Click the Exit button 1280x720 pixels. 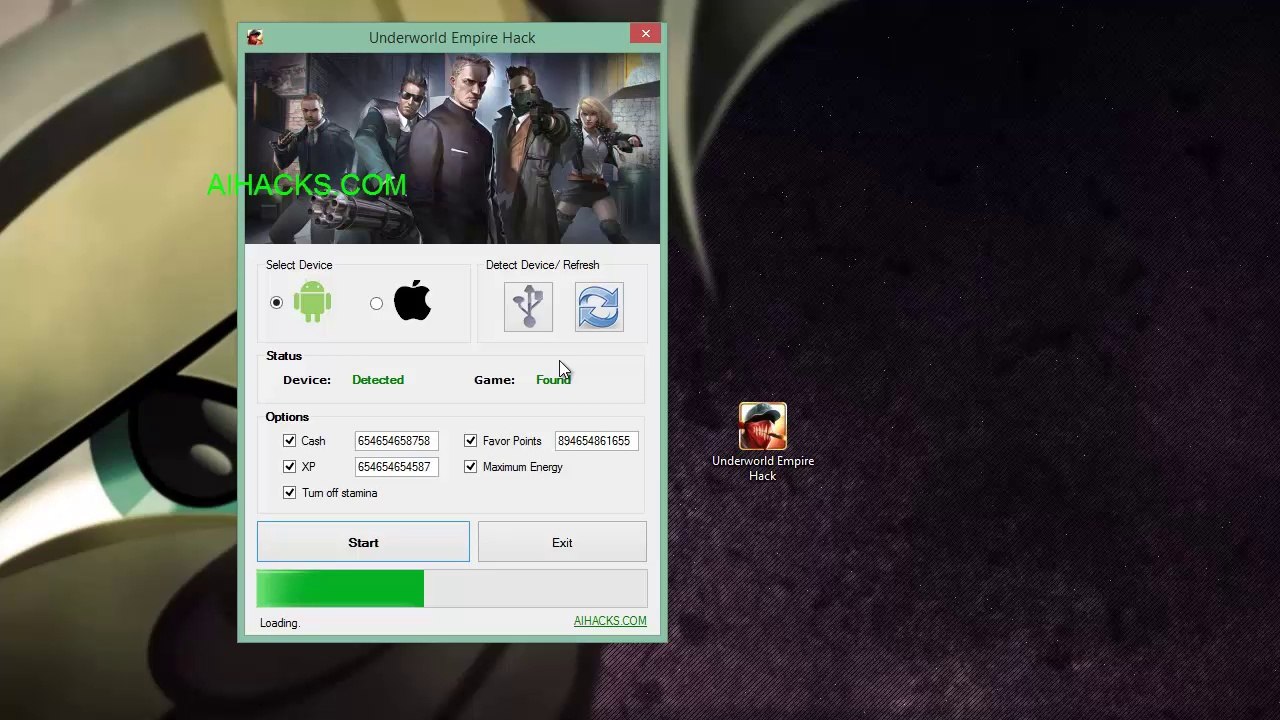[562, 542]
